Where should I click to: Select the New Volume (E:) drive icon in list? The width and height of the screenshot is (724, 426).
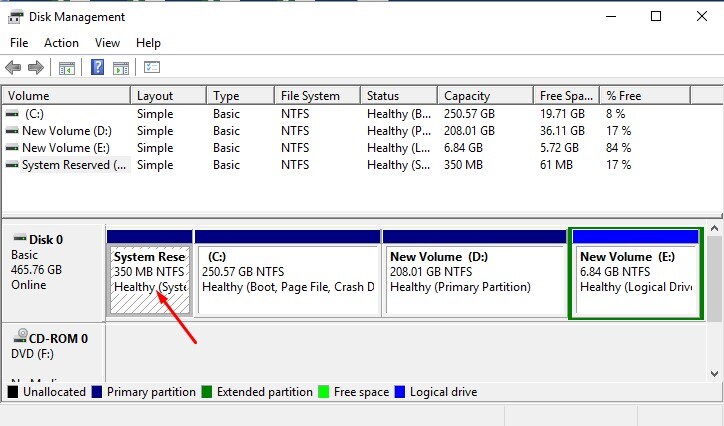12,148
